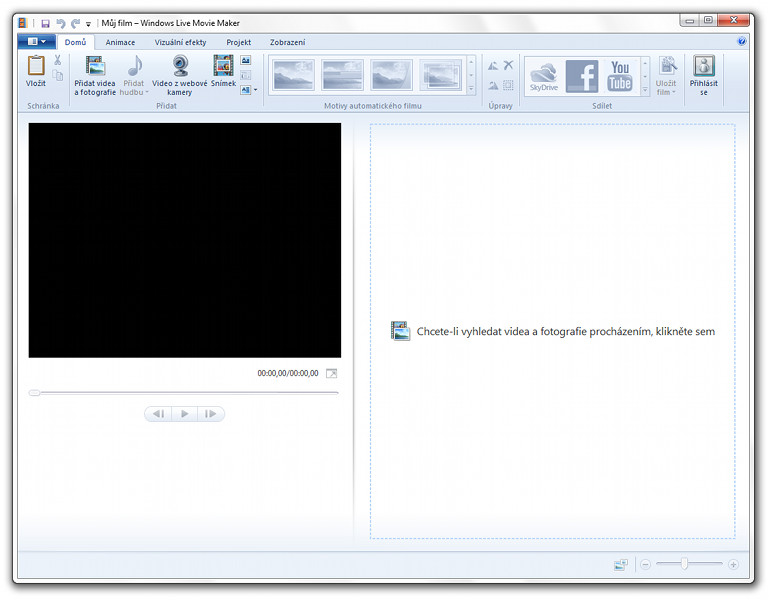The width and height of the screenshot is (769, 600).
Task: Click the rotate left icon
Action: coord(493,65)
